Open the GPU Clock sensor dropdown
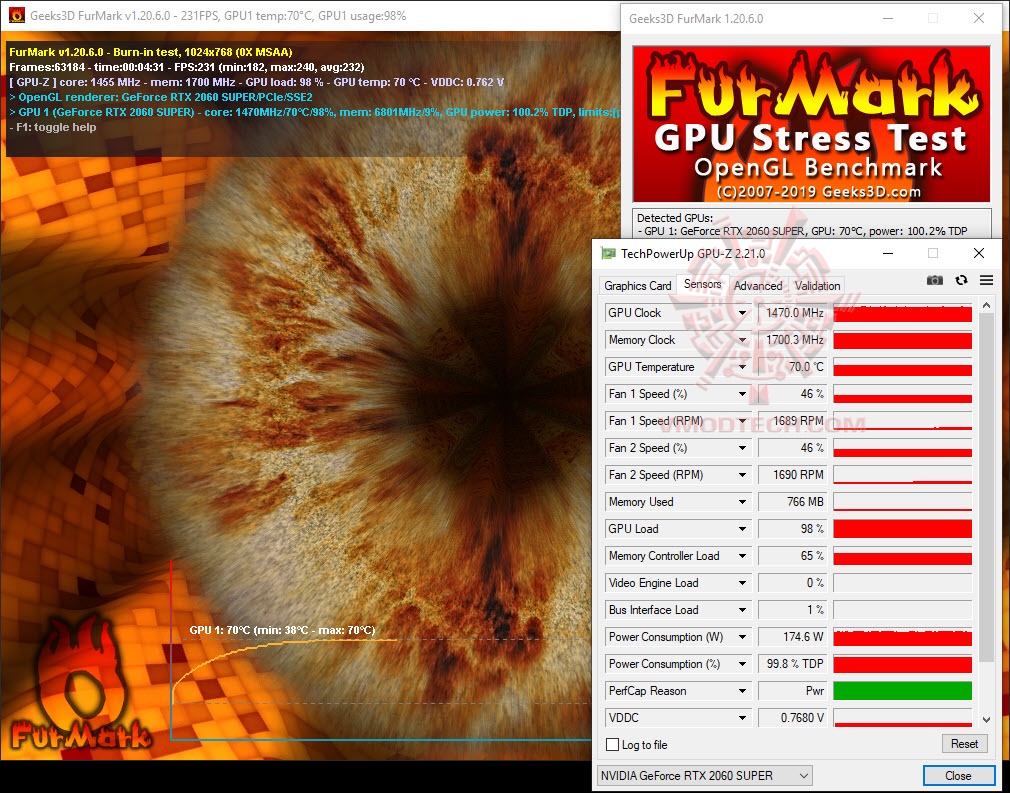Screen dimensions: 1010x793 (742, 313)
